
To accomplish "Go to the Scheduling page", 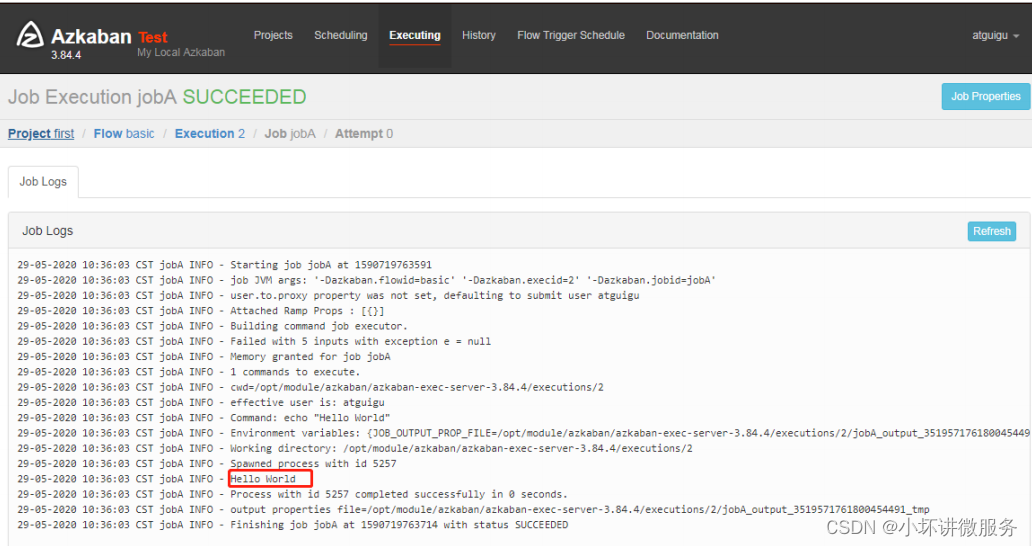I will [340, 36].
